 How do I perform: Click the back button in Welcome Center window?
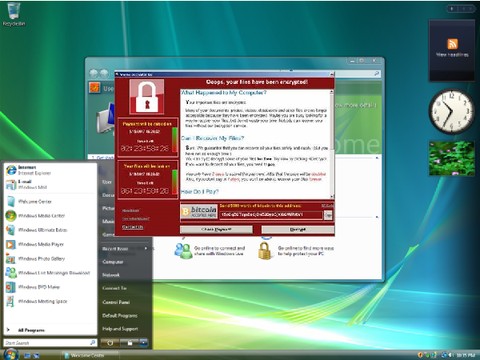click(94, 73)
